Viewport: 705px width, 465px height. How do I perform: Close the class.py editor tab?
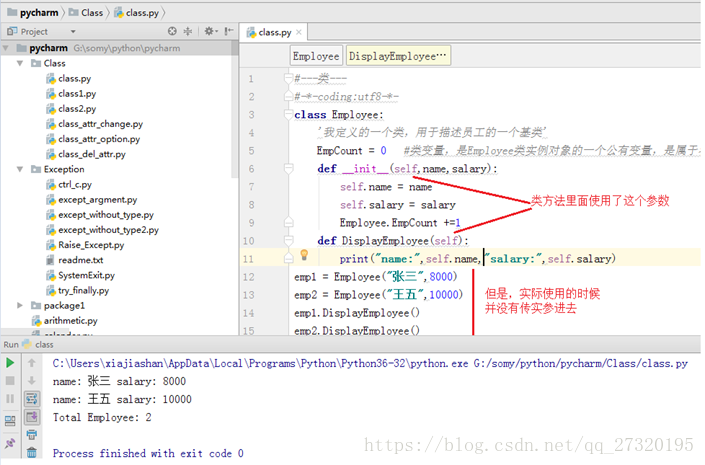pos(299,32)
